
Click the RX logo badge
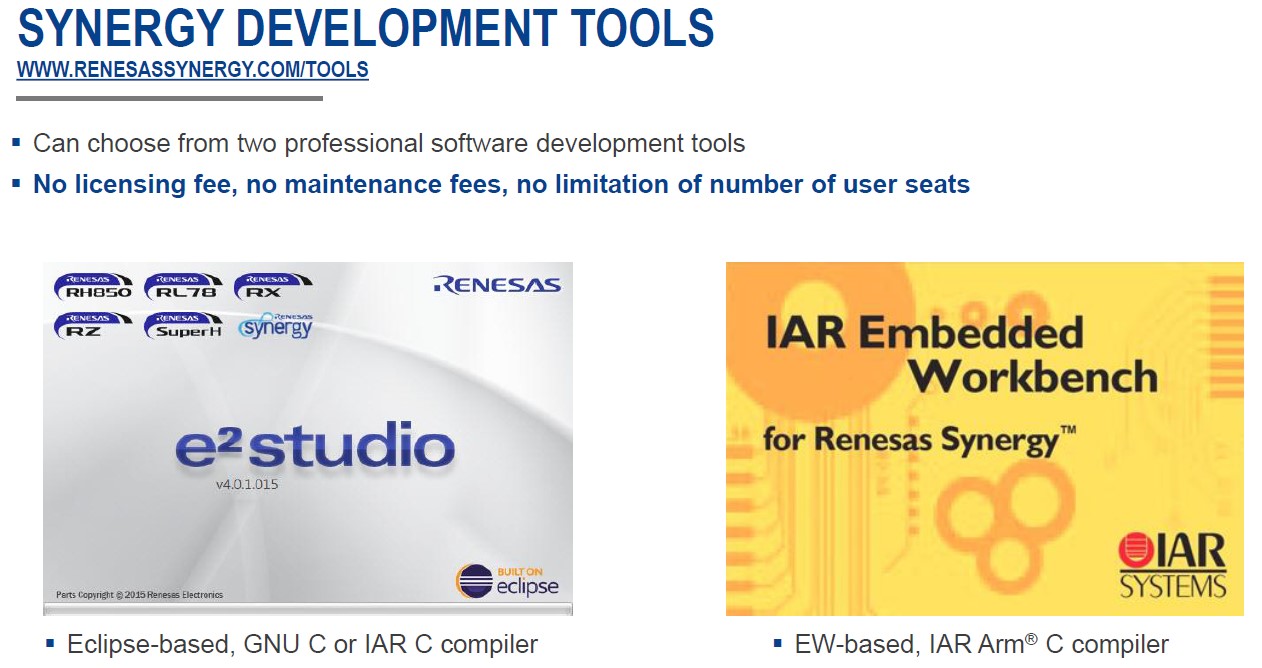pyautogui.click(x=273, y=286)
